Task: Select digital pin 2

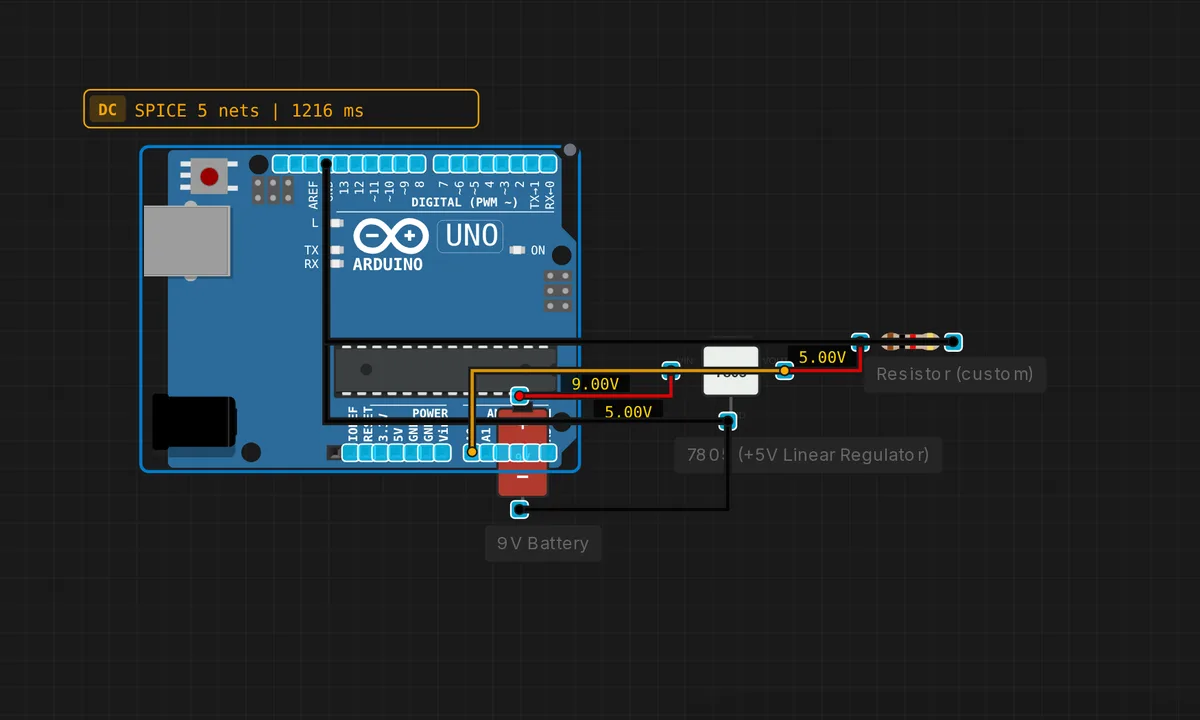Action: click(x=516, y=164)
